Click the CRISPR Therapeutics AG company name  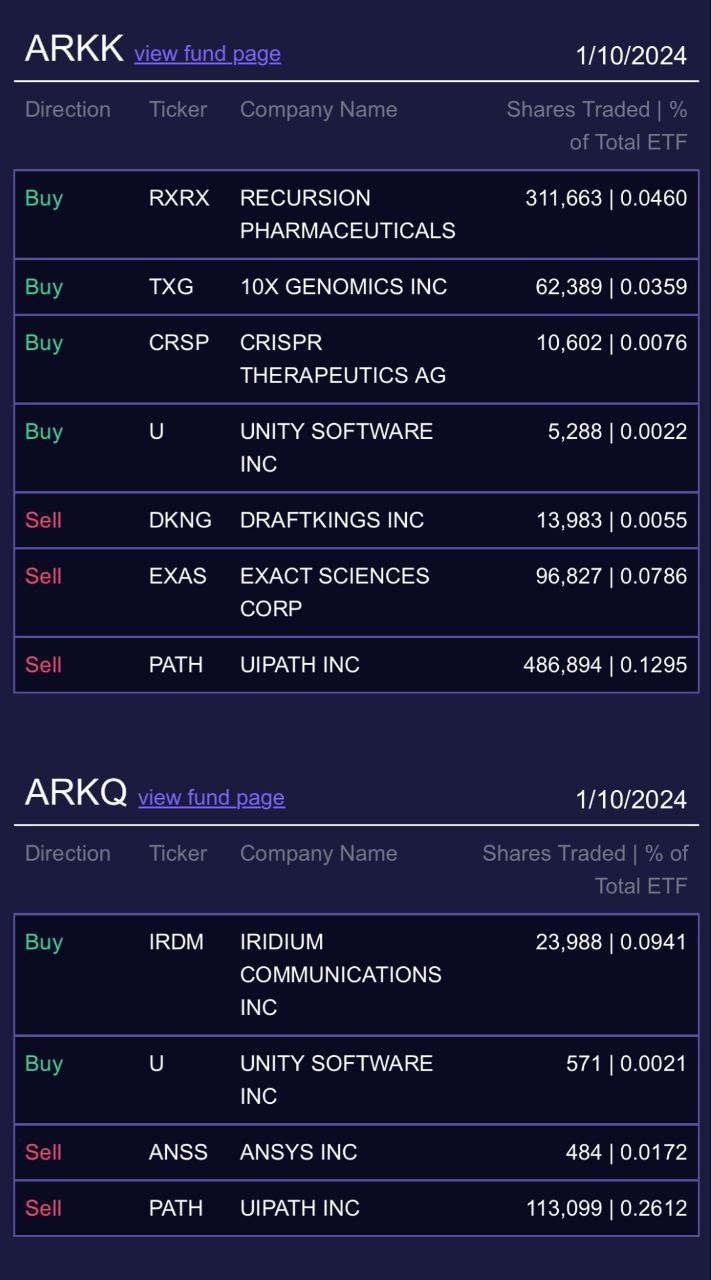(x=342, y=359)
